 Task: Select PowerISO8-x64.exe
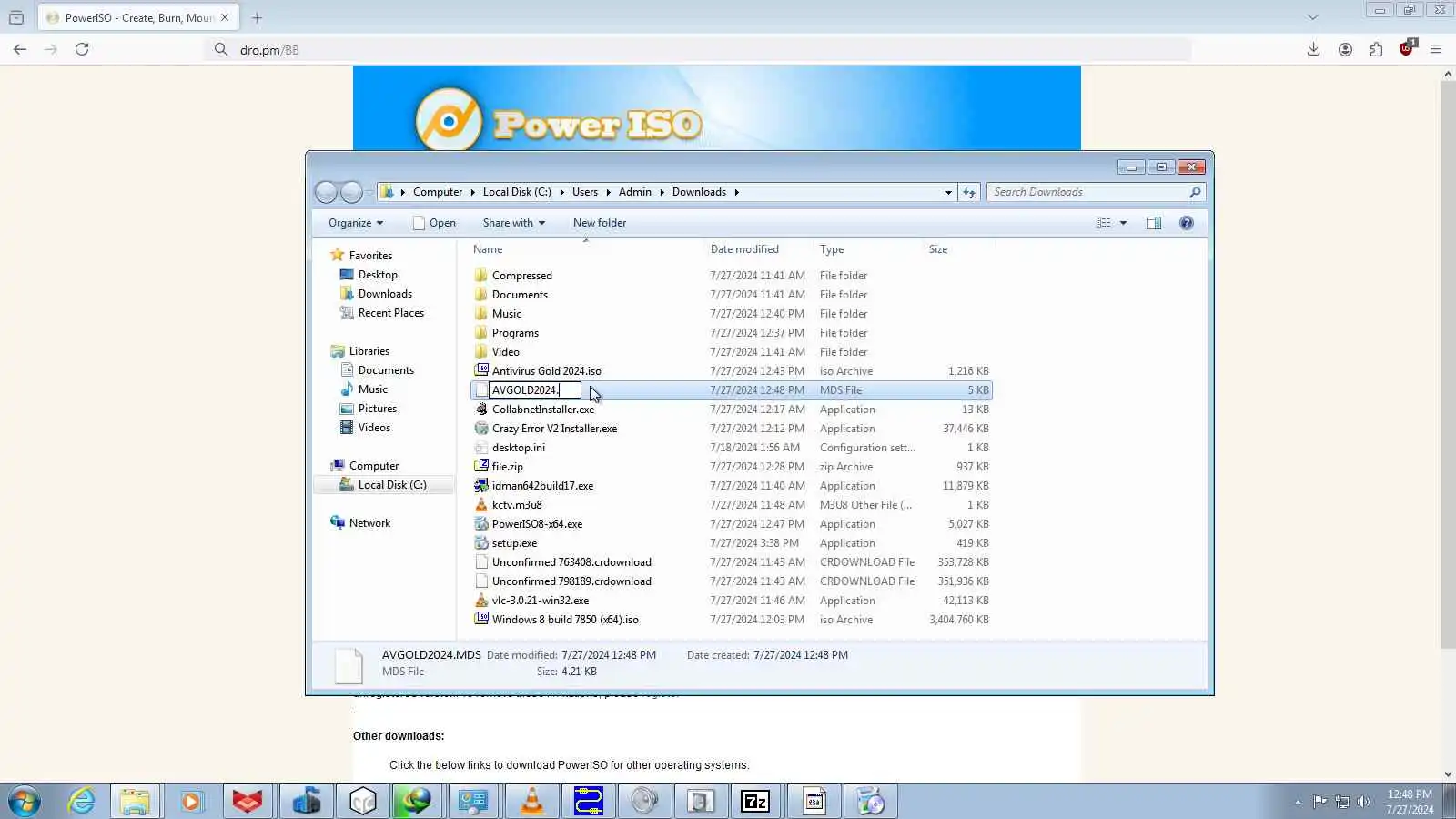[537, 524]
